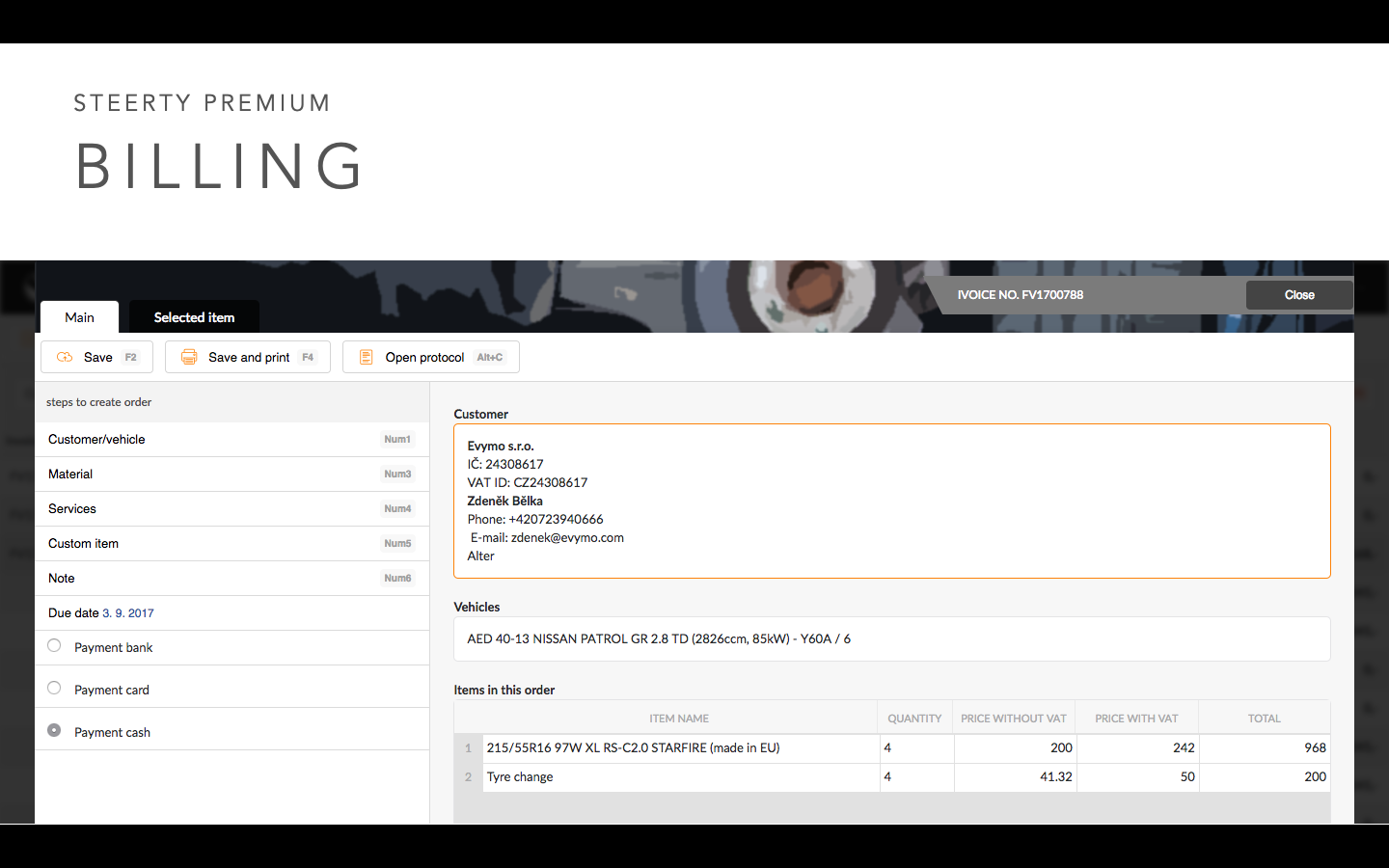
Task: Select the Payment card radio button
Action: [x=54, y=688]
